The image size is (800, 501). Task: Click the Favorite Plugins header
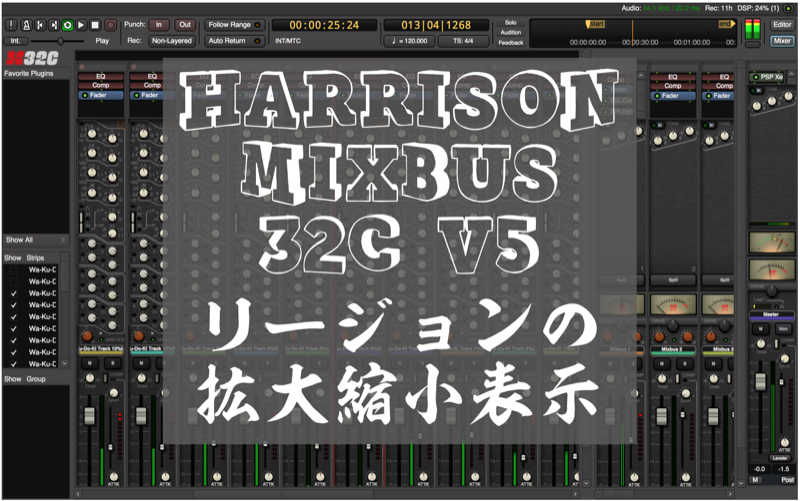[29, 73]
